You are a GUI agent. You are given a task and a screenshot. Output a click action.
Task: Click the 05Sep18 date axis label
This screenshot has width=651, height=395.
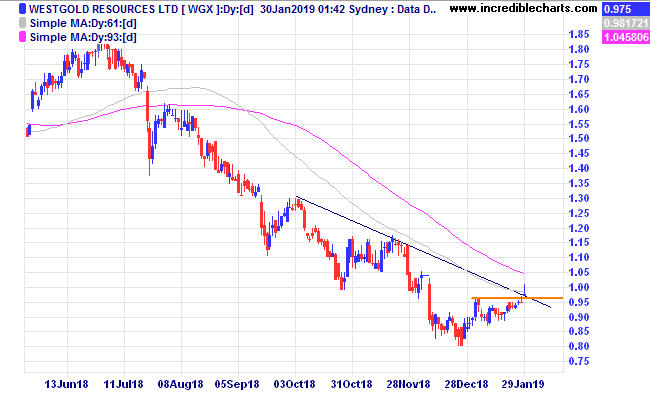tap(237, 384)
